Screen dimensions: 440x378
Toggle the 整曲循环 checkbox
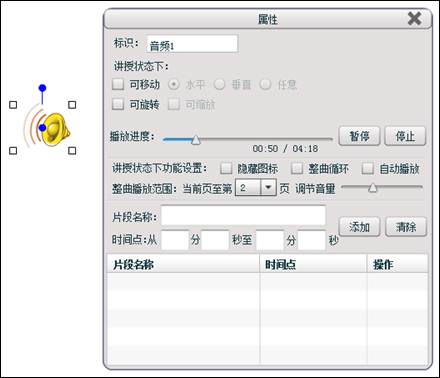(x=297, y=168)
